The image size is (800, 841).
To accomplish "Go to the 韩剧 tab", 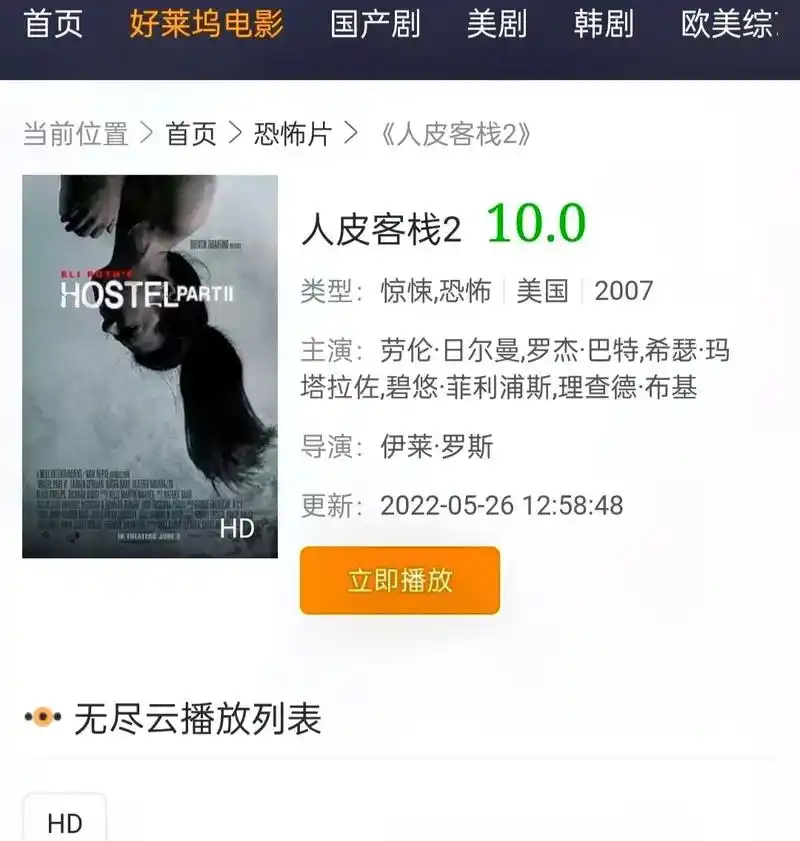I will coord(604,24).
